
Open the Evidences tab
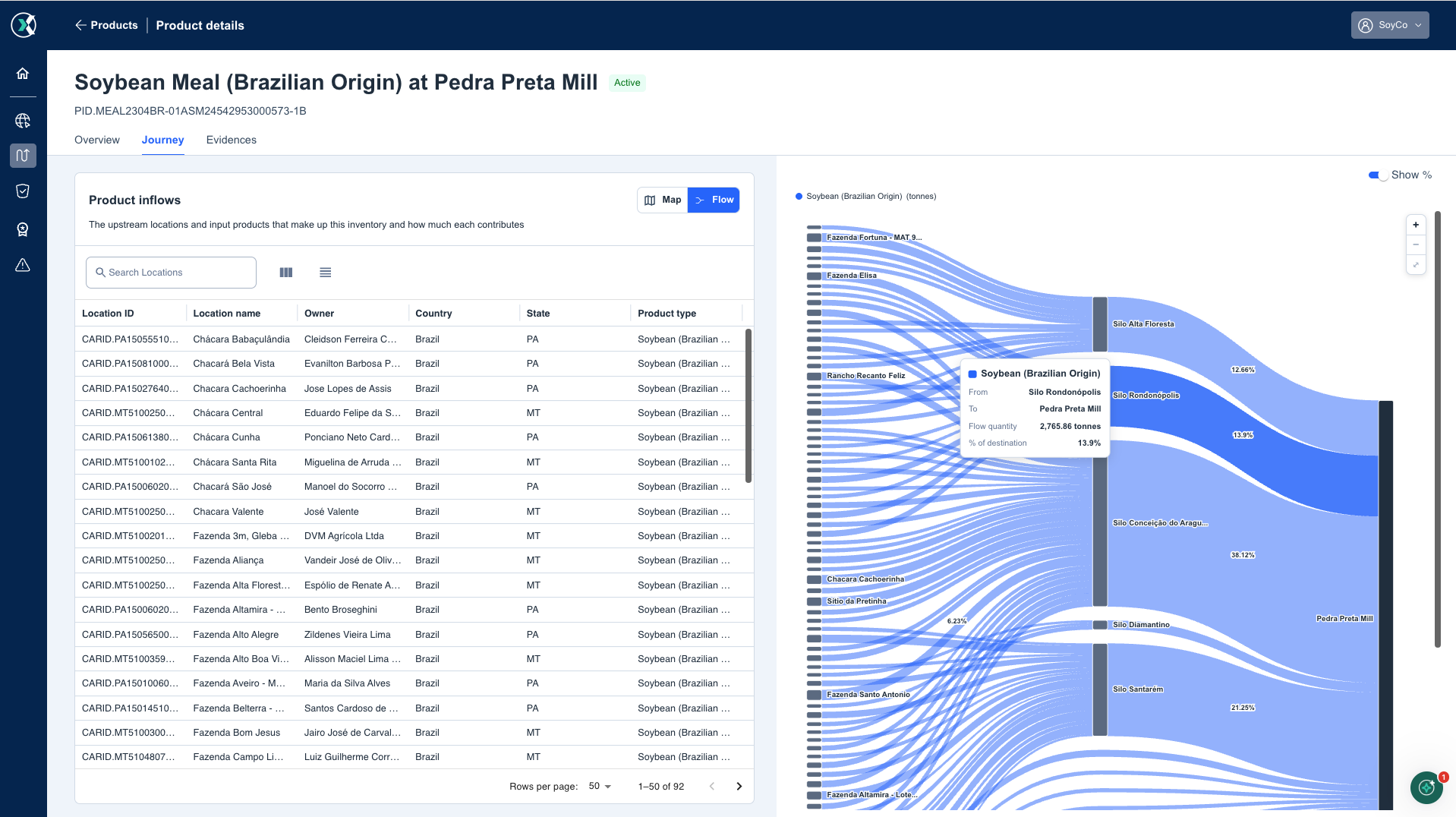232,140
